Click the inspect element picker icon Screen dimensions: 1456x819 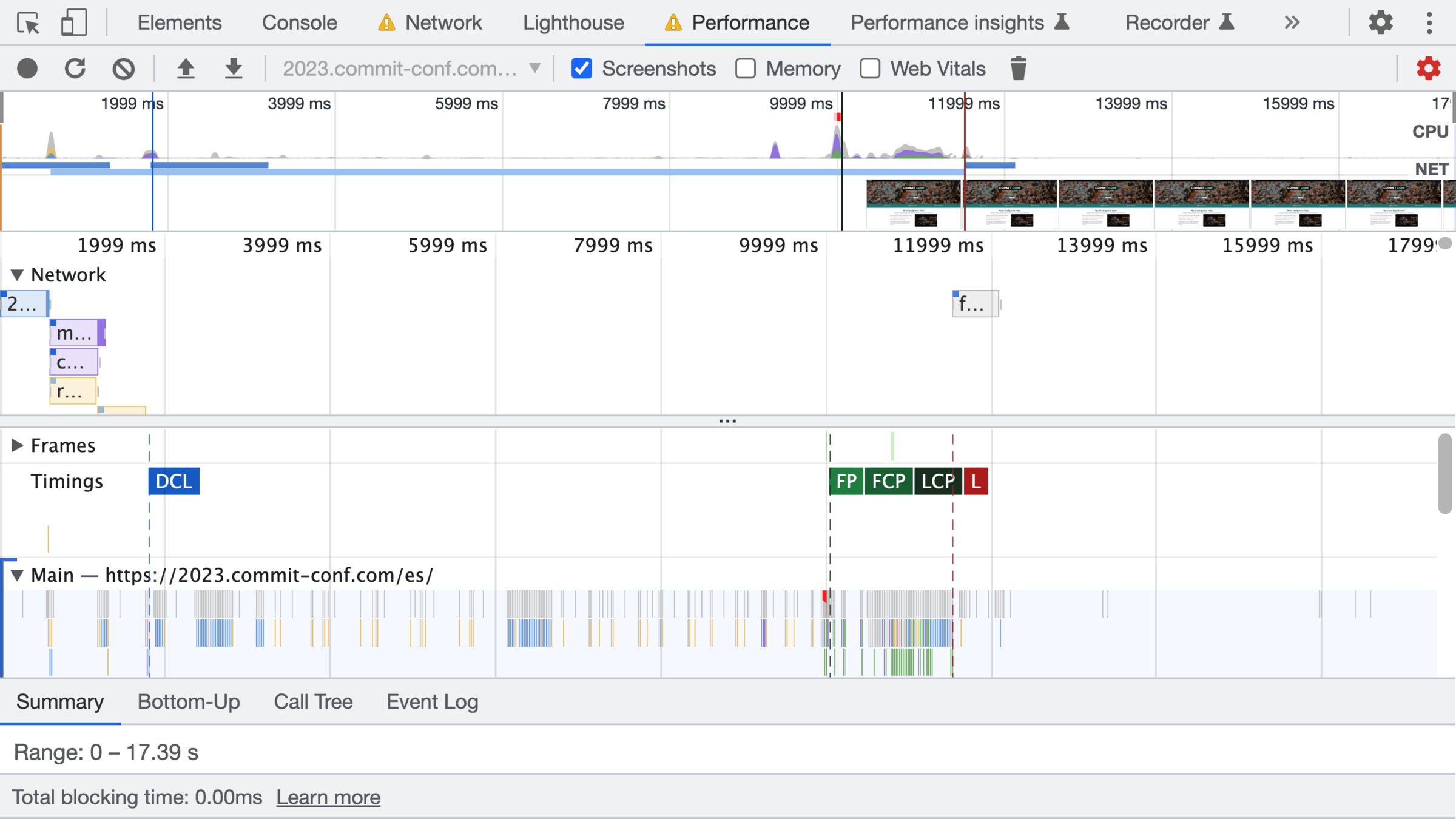coord(28,23)
